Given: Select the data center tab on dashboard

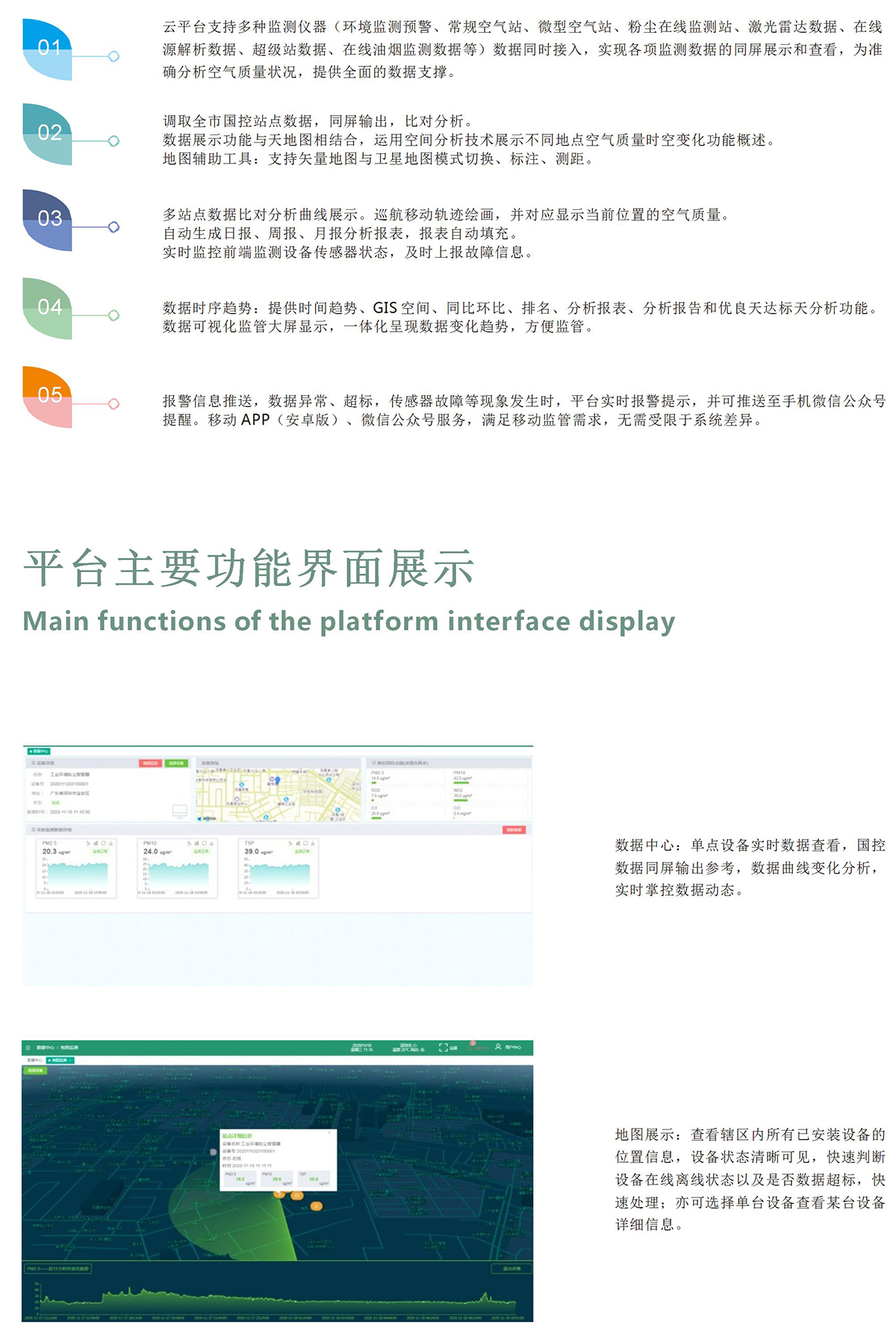Looking at the screenshot, I should click(x=39, y=751).
